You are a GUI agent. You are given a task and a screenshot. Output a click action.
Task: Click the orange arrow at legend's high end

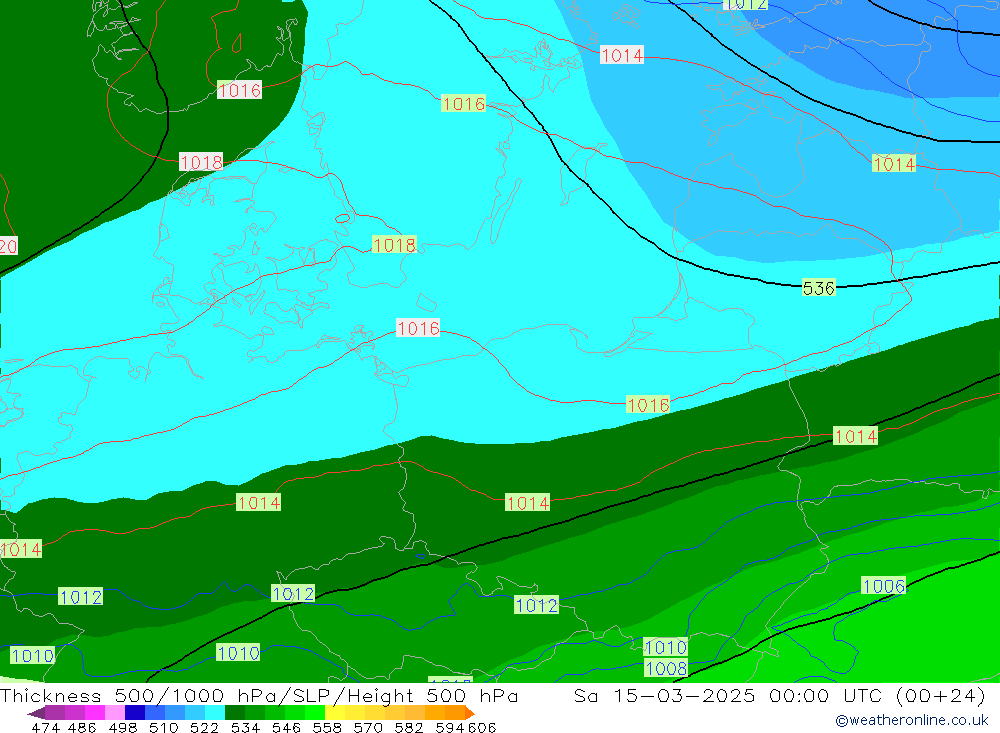(x=469, y=713)
